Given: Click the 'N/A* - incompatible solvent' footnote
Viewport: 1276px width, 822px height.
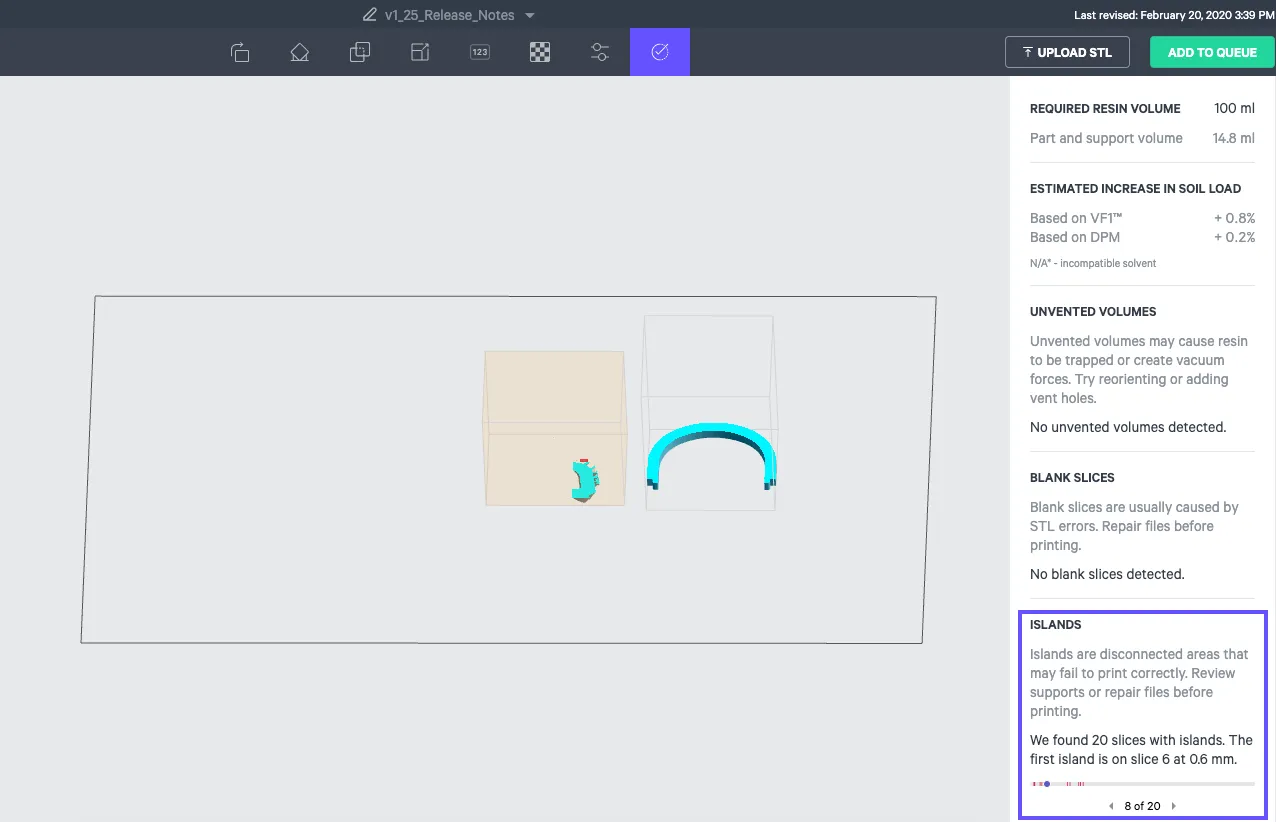Looking at the screenshot, I should tap(1093, 264).
